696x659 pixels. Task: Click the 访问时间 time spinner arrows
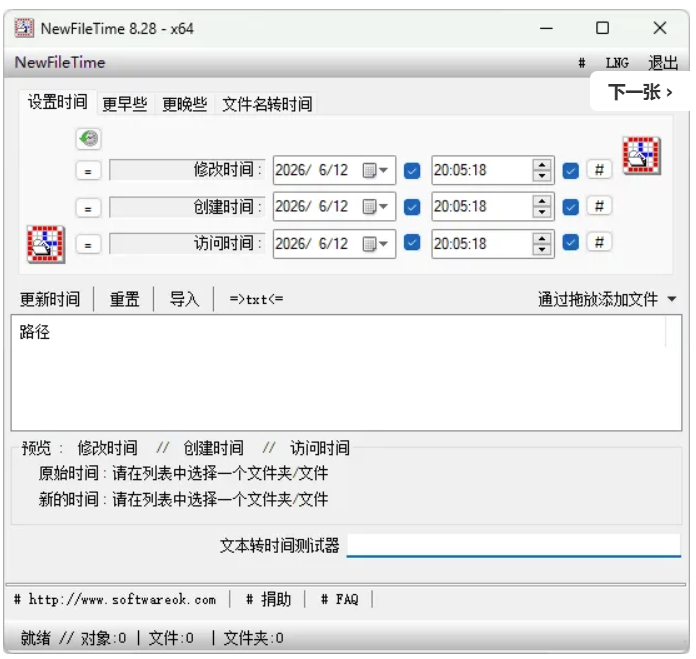click(542, 244)
